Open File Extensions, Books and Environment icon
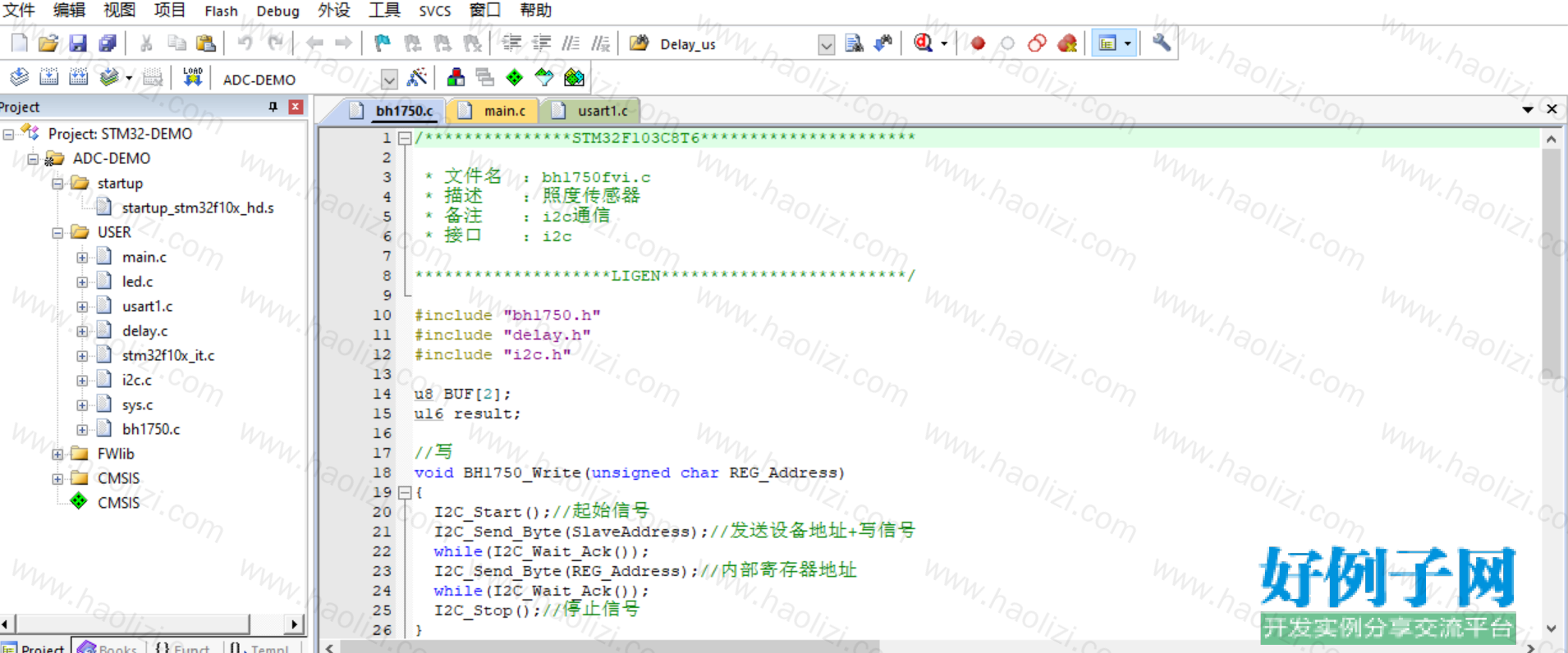This screenshot has height=653, width=1568. click(456, 78)
